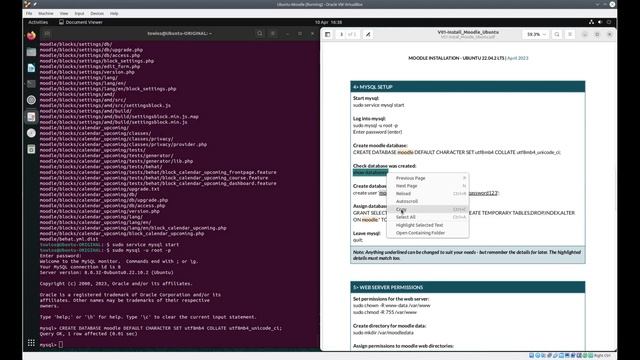Viewport: 640px width, 360px height.
Task: Show Applications grid at dock bottom
Action: [31, 343]
